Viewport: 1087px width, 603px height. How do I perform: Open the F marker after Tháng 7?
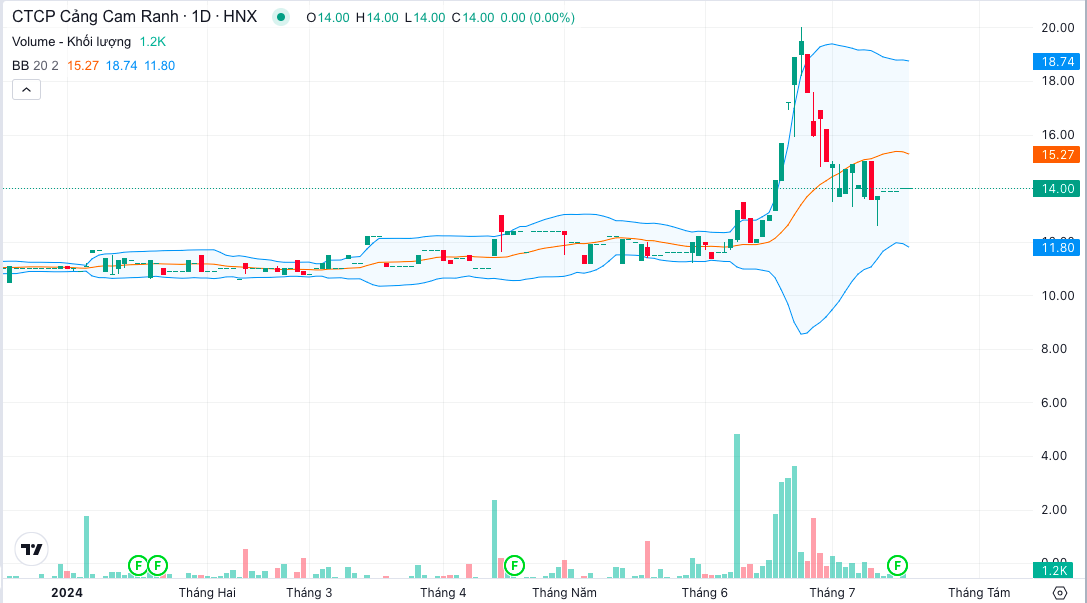click(x=897, y=566)
